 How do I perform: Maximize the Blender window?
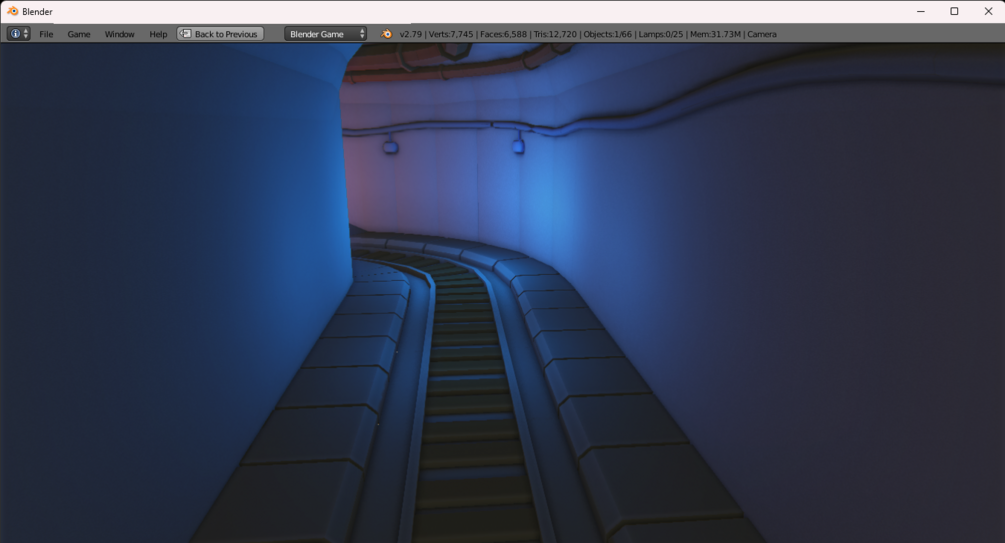954,12
